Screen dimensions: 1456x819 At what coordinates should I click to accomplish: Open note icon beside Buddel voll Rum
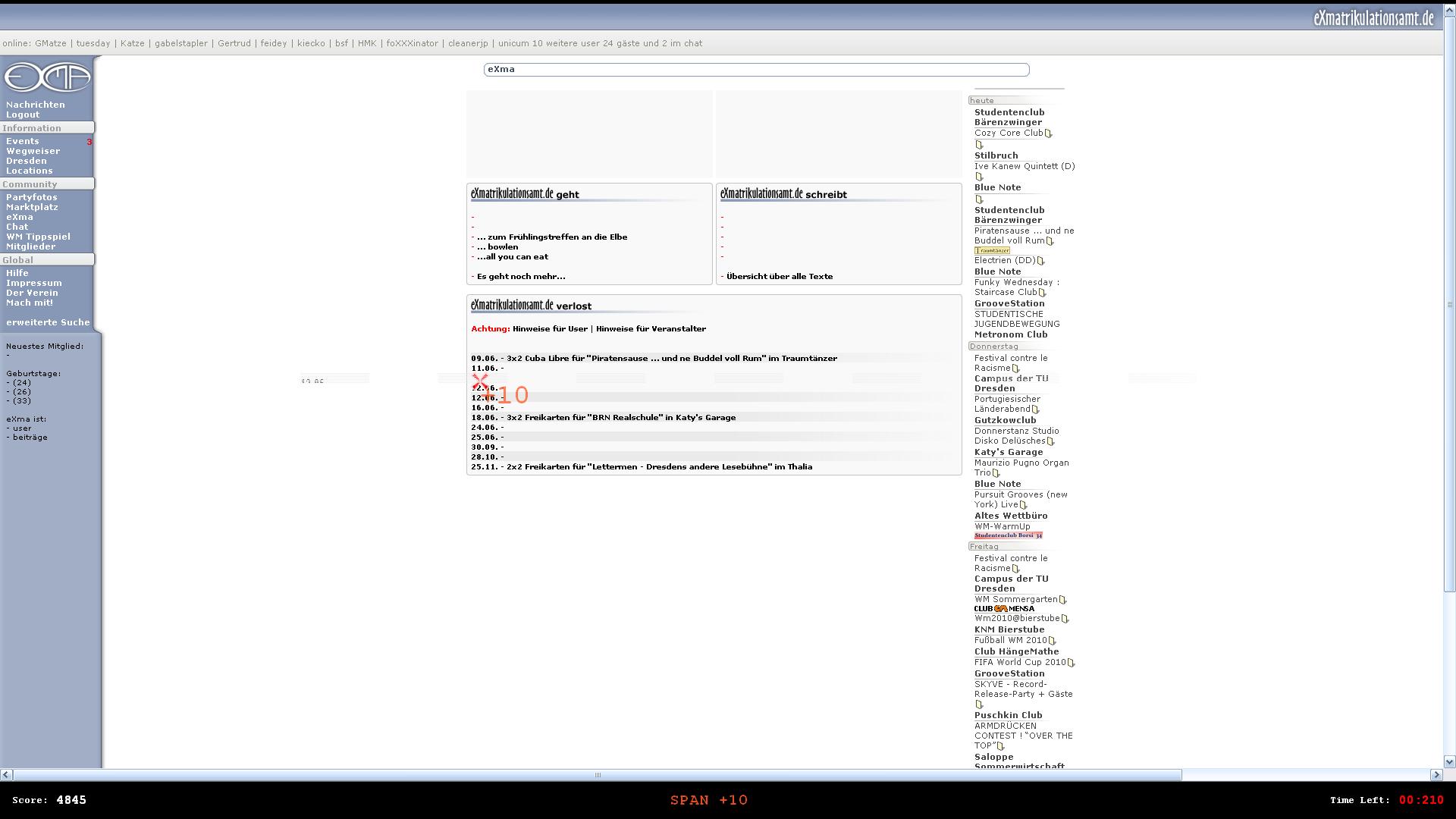click(x=1050, y=241)
